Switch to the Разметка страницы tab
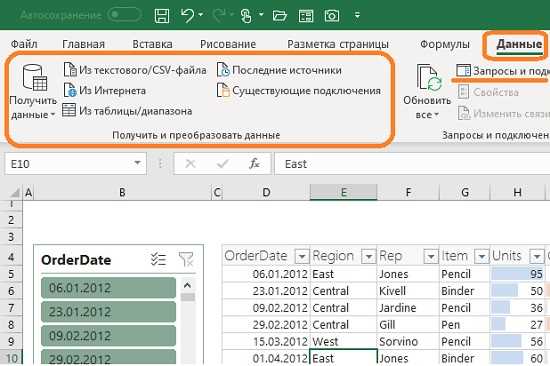The image size is (550, 366). [338, 44]
